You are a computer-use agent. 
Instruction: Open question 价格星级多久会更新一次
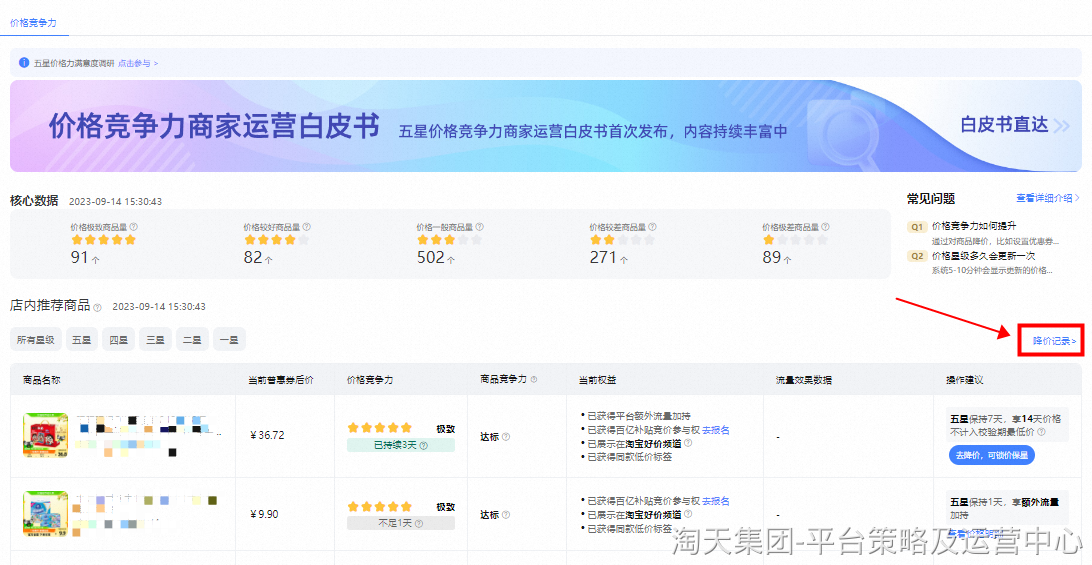(x=983, y=256)
